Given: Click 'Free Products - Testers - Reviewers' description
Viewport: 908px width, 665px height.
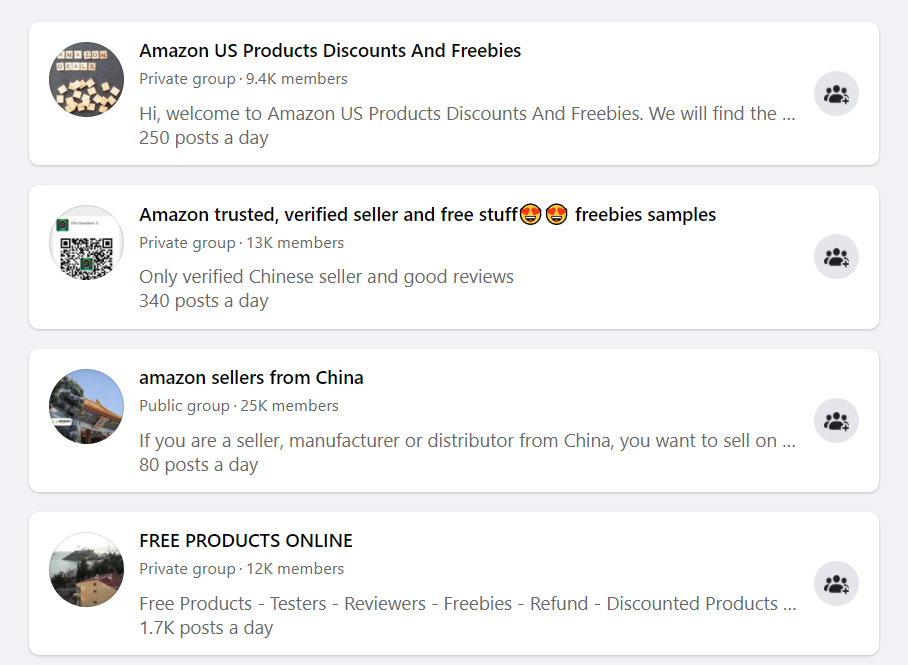Looking at the screenshot, I should (468, 604).
